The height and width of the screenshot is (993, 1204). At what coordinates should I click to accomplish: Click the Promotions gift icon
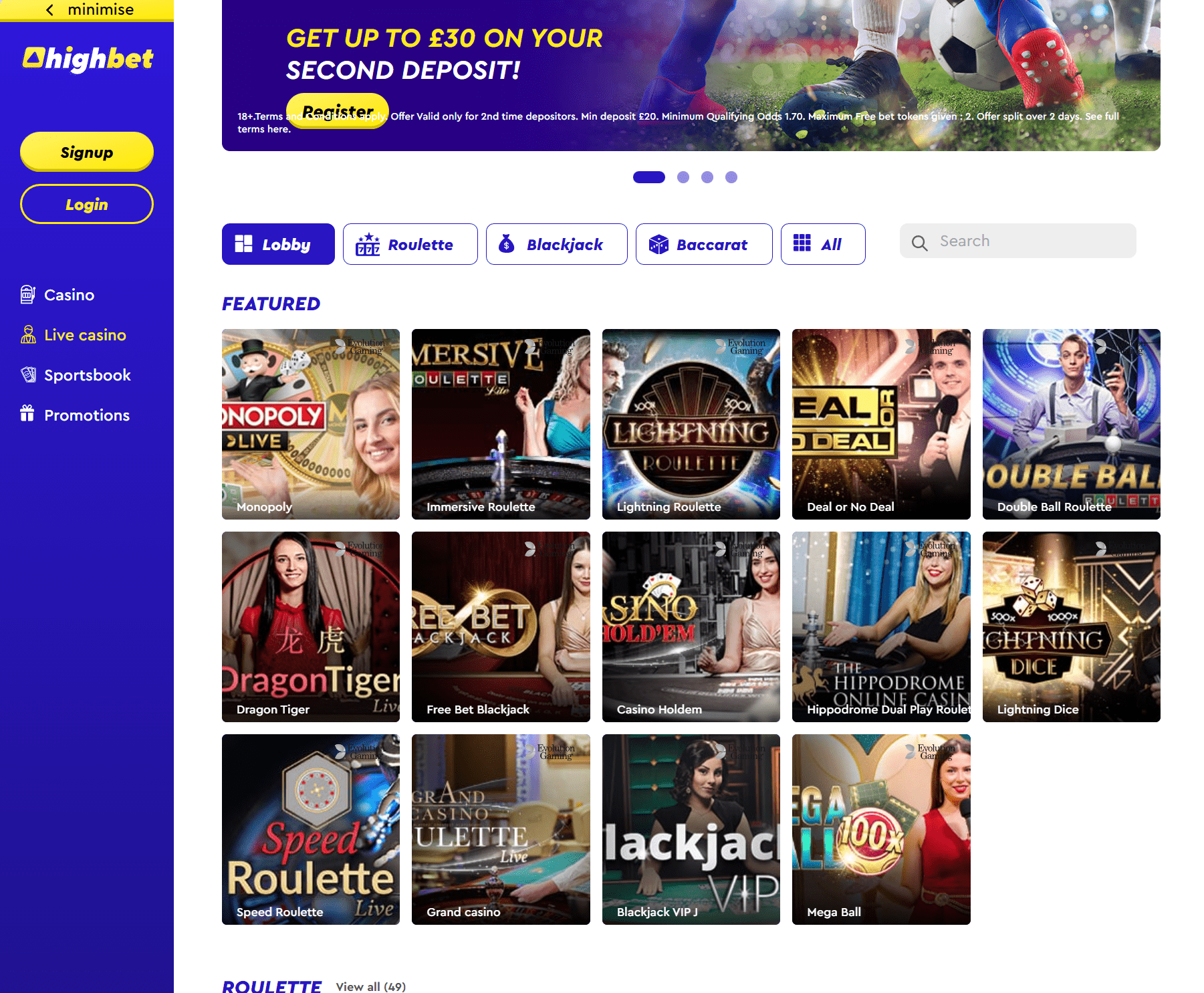pos(27,414)
